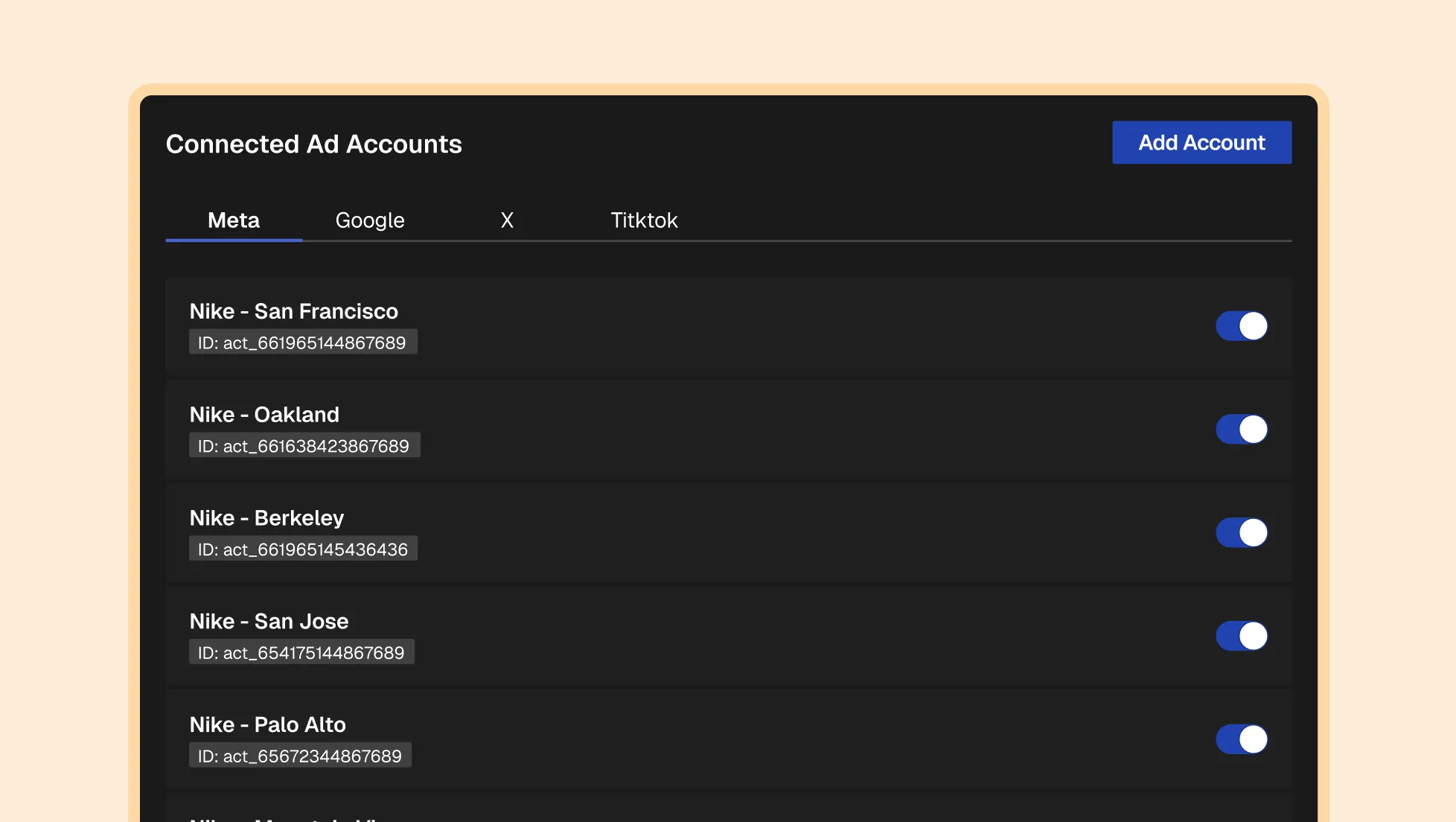Select ID act_661965144867689 badge
1456x822 pixels.
tap(303, 342)
